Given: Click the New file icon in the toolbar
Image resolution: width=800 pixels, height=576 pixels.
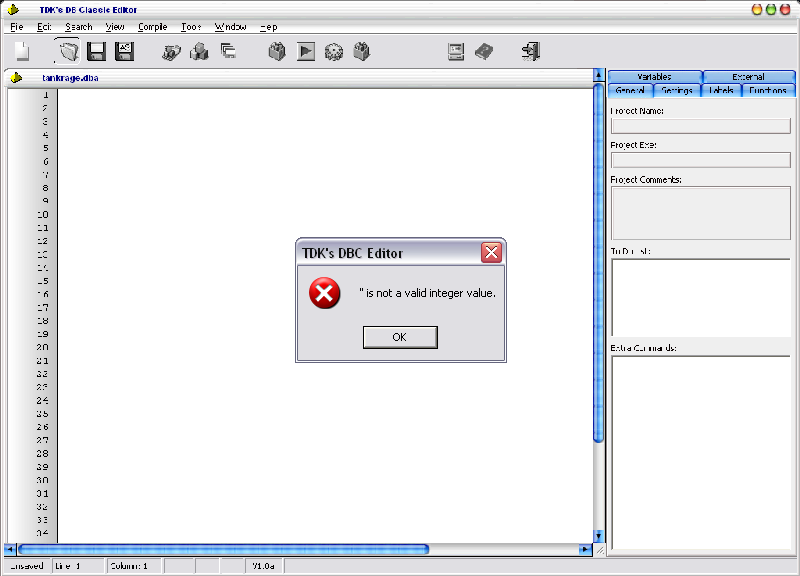Looking at the screenshot, I should (x=22, y=52).
